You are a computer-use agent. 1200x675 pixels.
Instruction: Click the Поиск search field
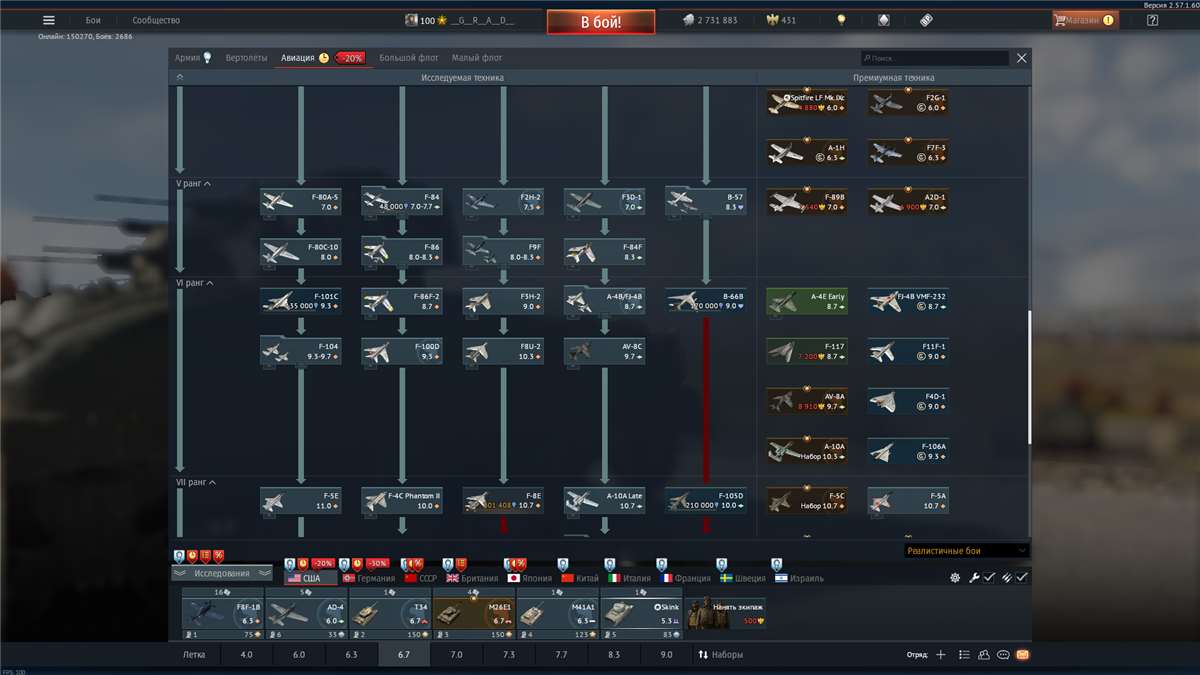pos(935,59)
